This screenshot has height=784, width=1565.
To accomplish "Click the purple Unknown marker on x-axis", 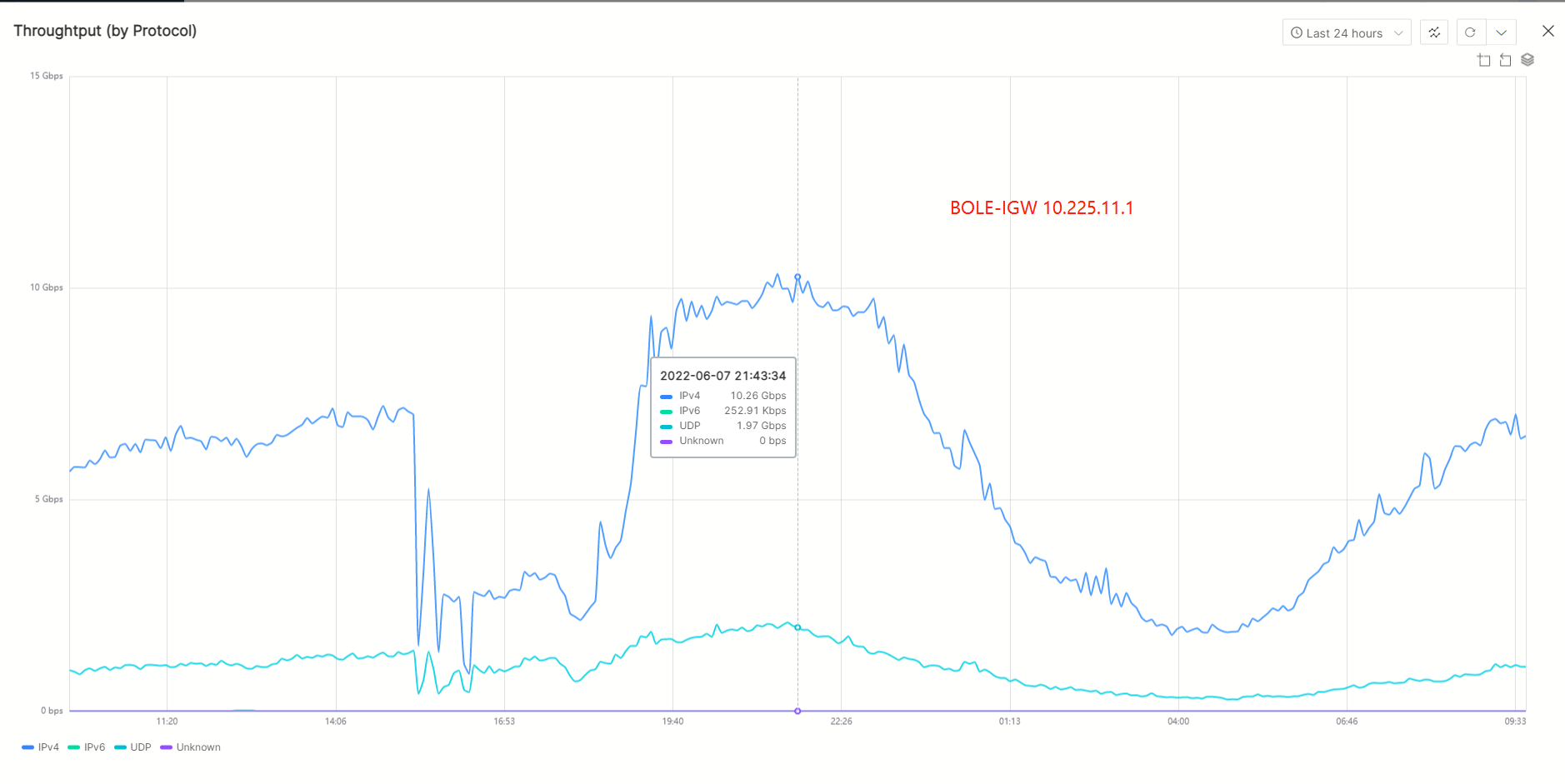I will point(797,711).
